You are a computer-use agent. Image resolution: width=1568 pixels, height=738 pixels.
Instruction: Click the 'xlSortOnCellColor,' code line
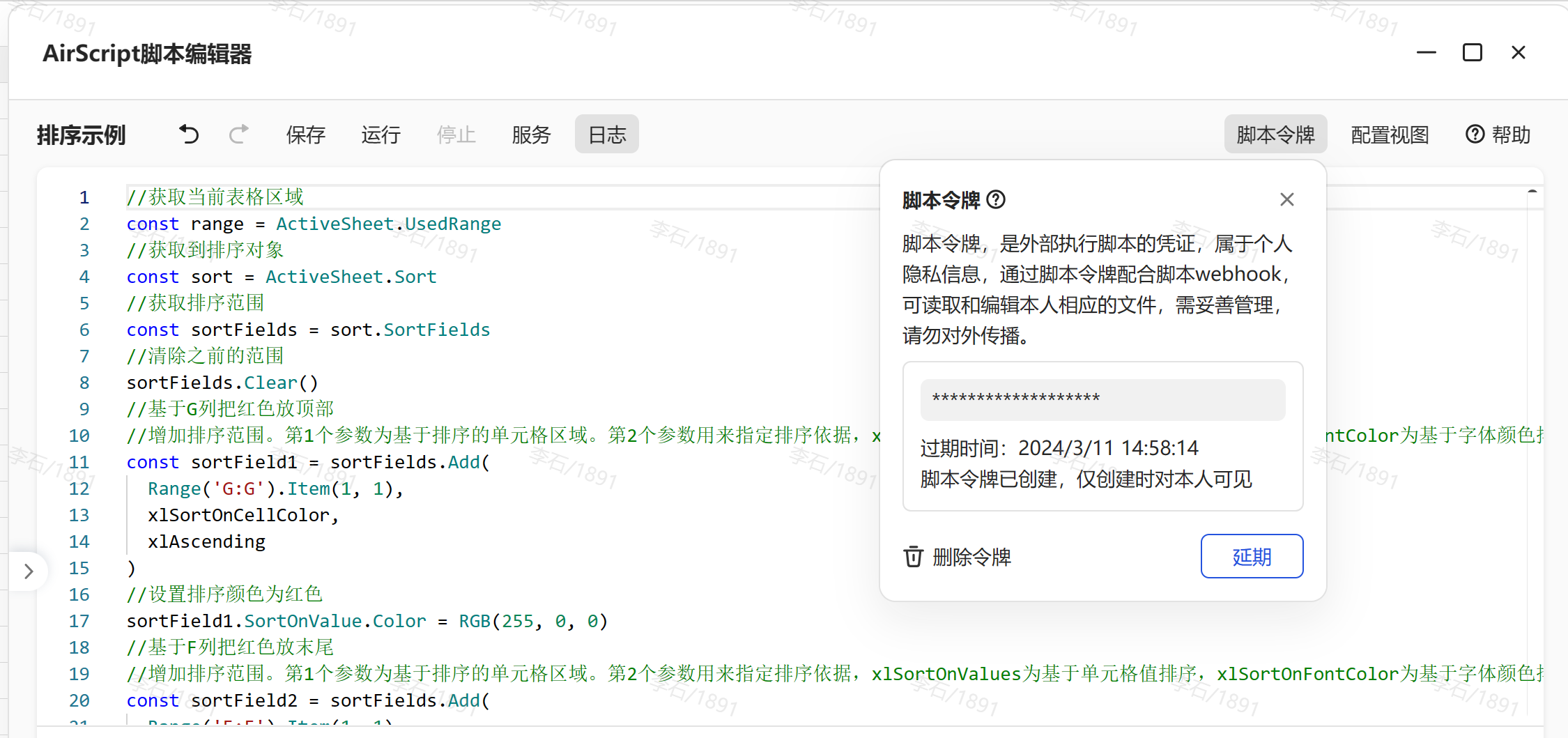click(243, 515)
